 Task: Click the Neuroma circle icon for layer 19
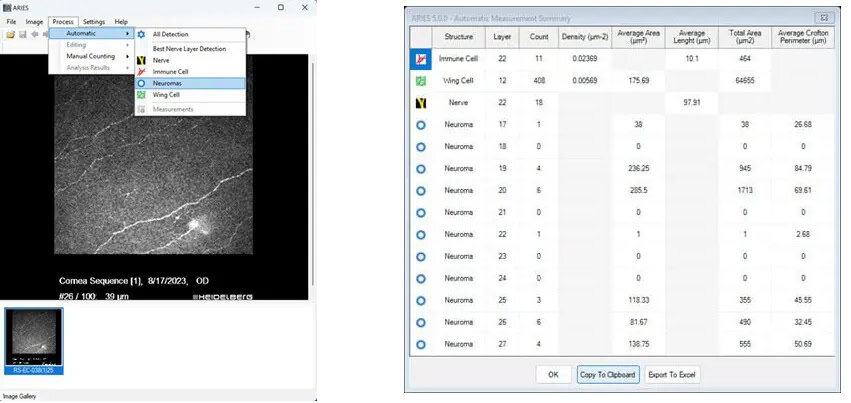pos(421,169)
